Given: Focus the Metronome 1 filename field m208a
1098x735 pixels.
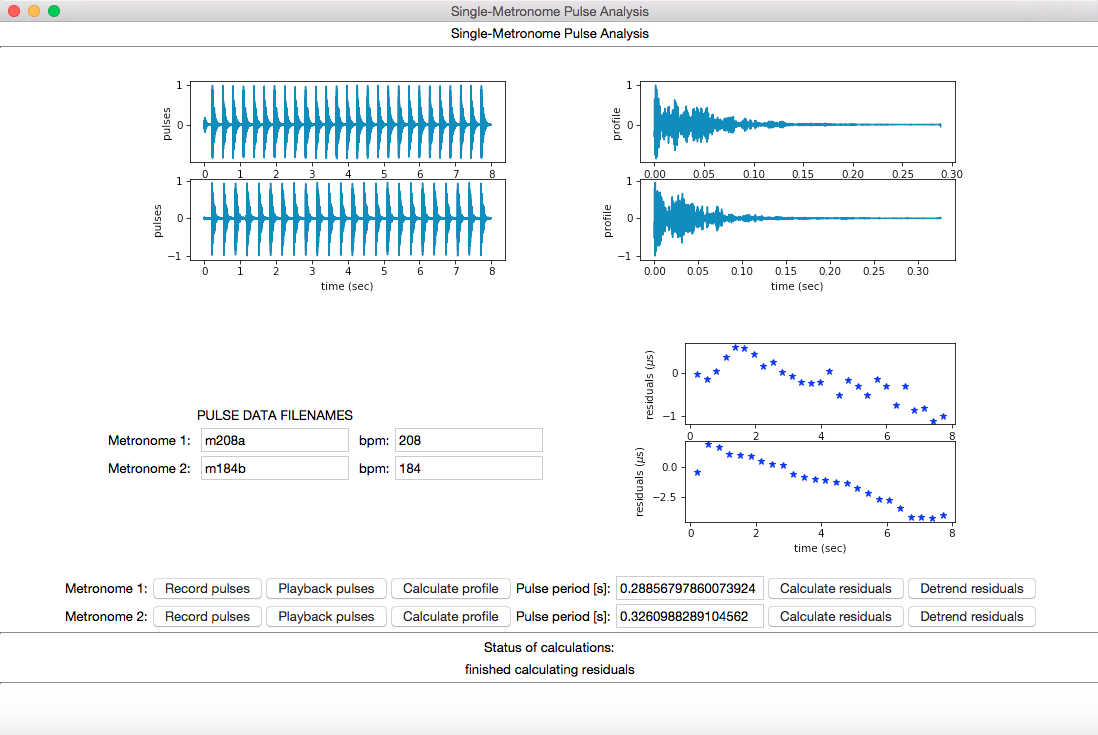Looking at the screenshot, I should point(274,440).
